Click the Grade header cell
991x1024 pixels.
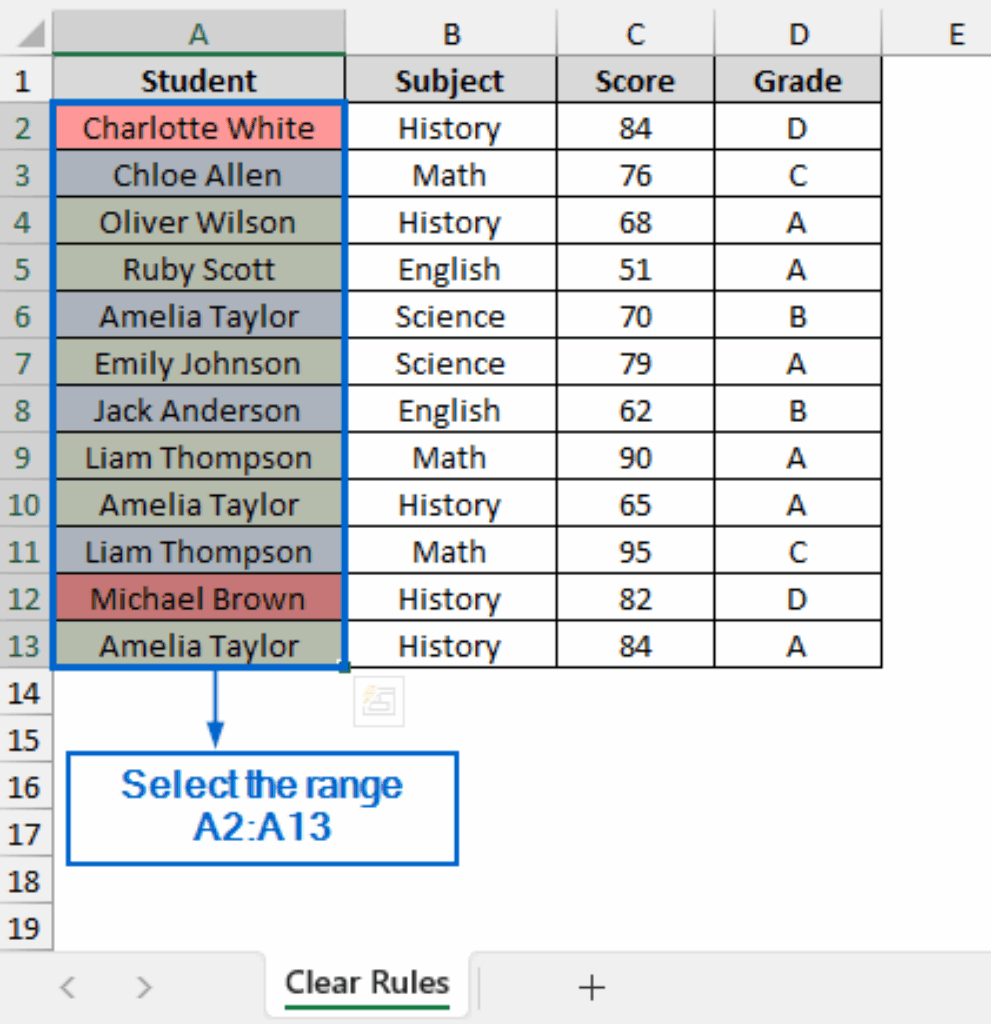coord(797,80)
